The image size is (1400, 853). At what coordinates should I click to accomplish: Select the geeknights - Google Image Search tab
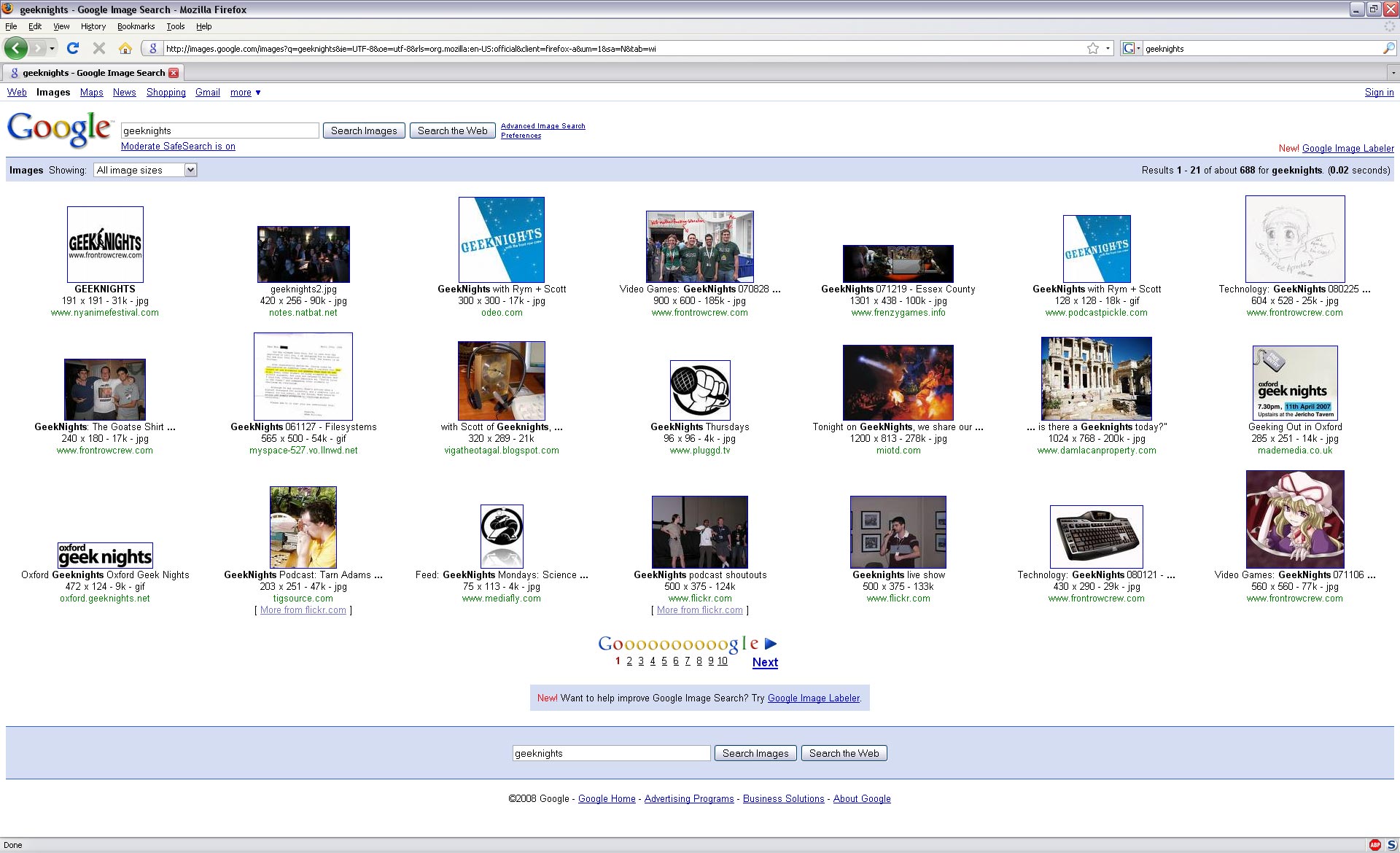click(x=93, y=73)
